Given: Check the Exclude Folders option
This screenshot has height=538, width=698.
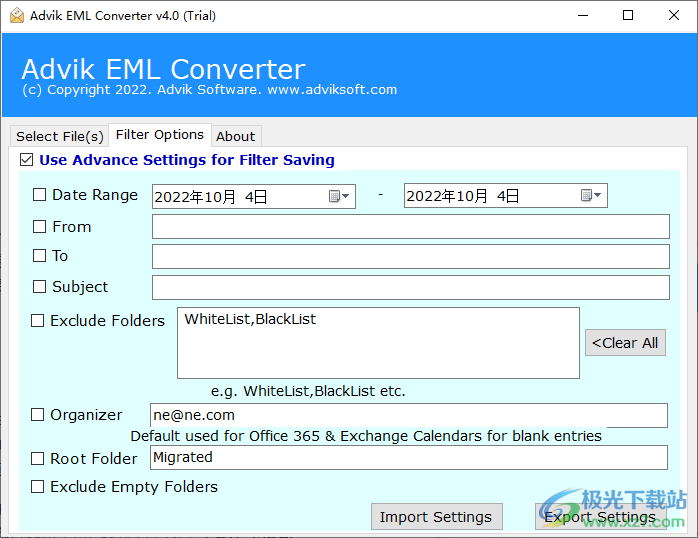Looking at the screenshot, I should point(37,320).
